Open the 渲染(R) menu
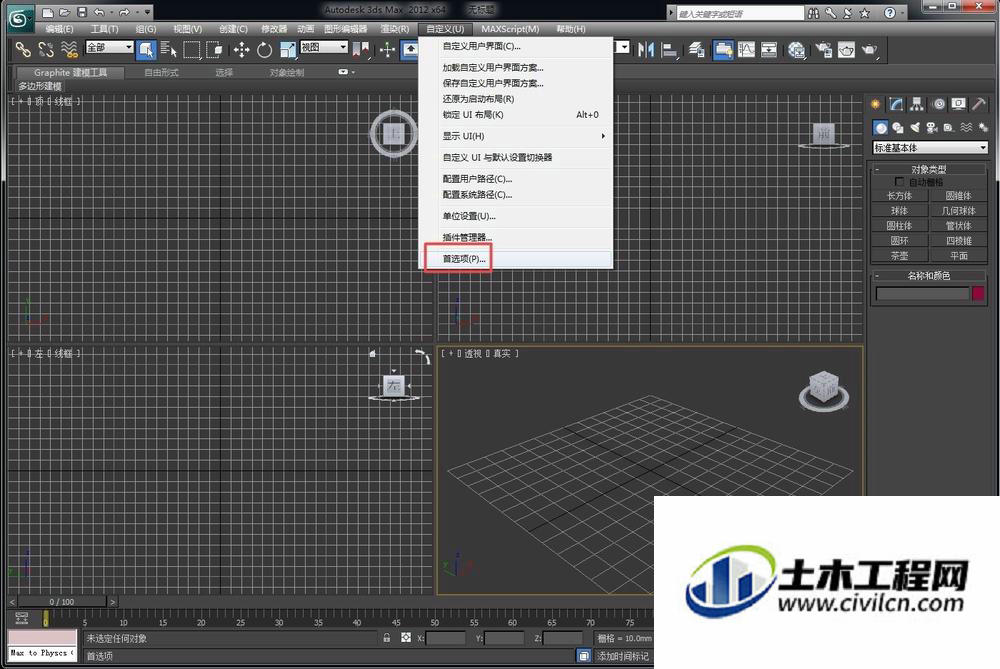Viewport: 1000px width, 669px height. pos(395,29)
